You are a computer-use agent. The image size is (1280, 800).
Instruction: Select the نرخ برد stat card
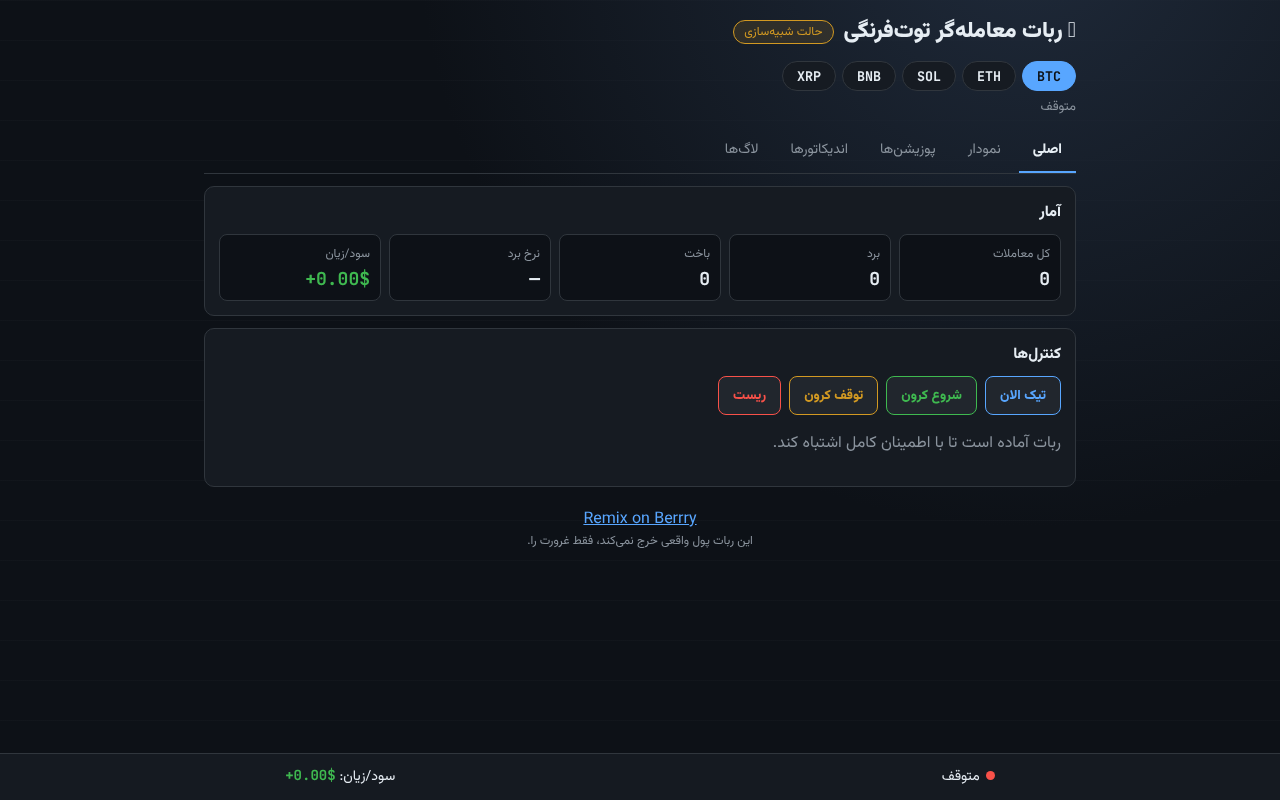click(470, 267)
